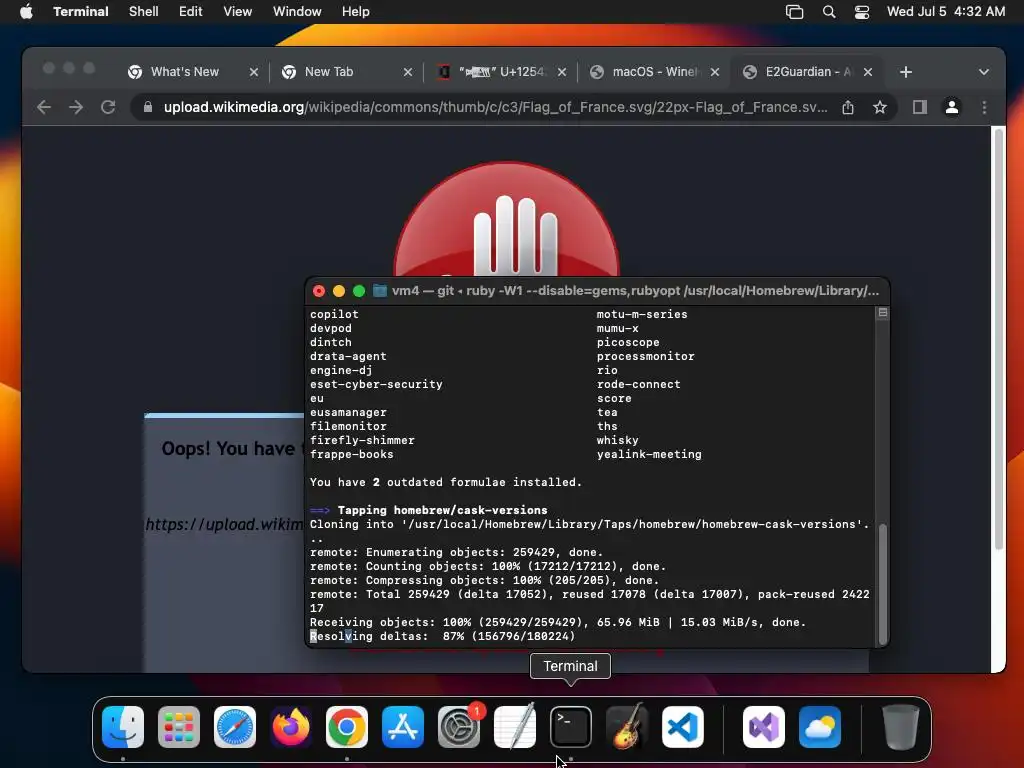Click 'yealink-meeting' in Terminal output
This screenshot has width=1024, height=768.
click(x=649, y=454)
